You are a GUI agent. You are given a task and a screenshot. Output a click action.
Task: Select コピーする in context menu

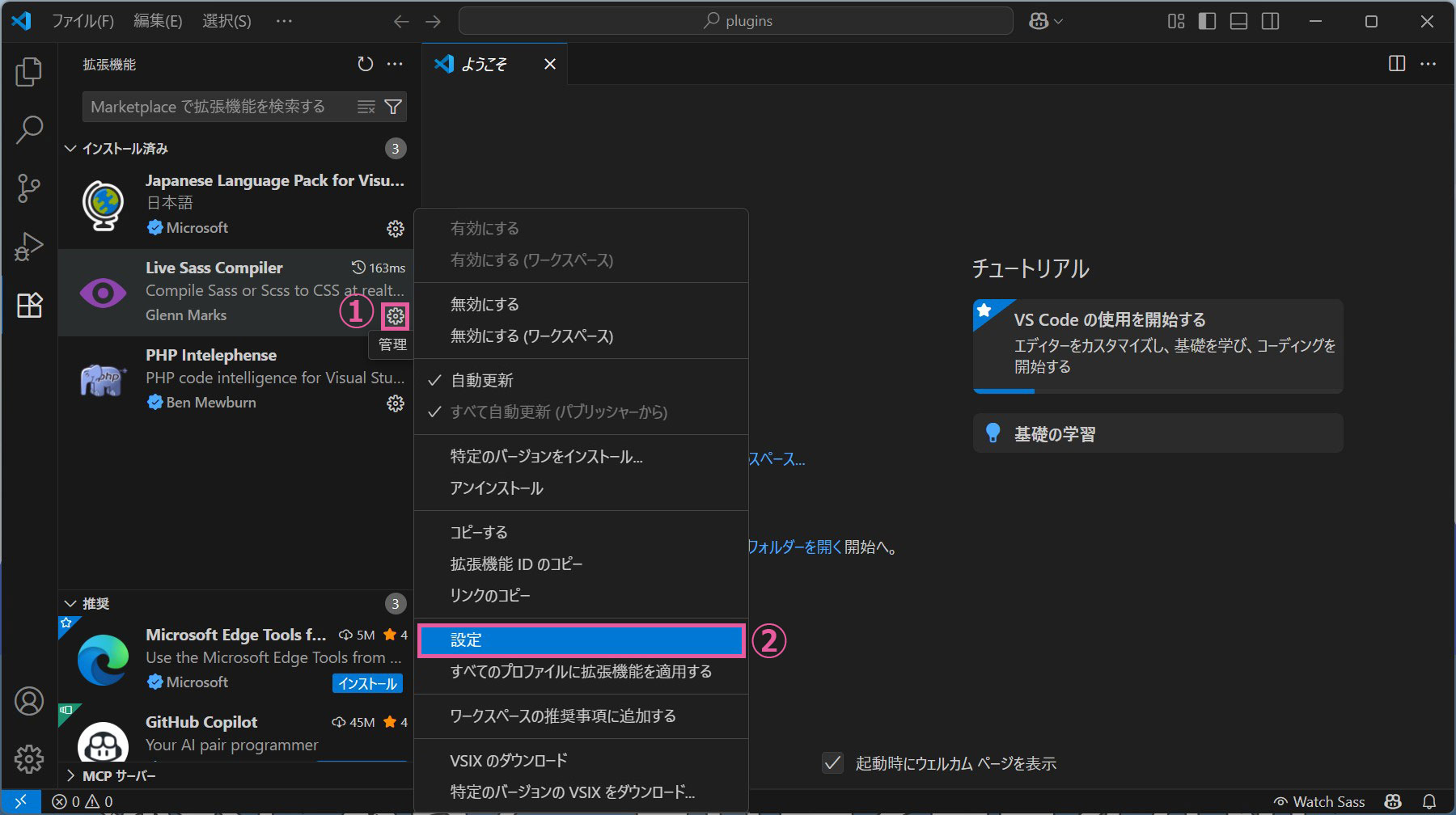(x=581, y=533)
